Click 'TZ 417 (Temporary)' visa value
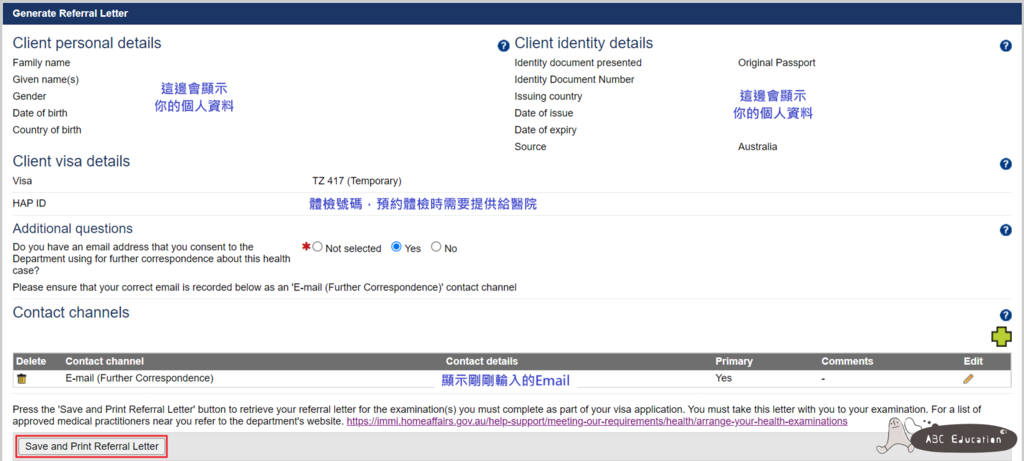Image resolution: width=1024 pixels, height=461 pixels. (x=357, y=181)
